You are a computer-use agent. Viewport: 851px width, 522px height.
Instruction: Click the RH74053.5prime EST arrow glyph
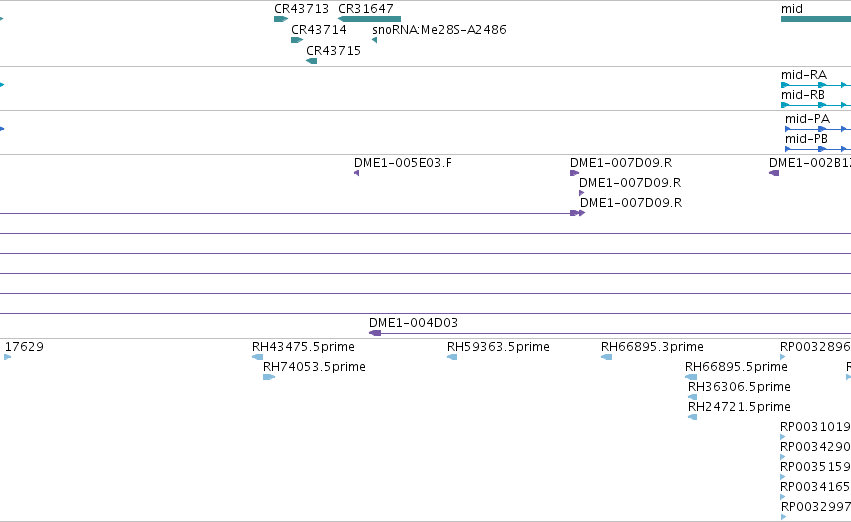click(269, 377)
